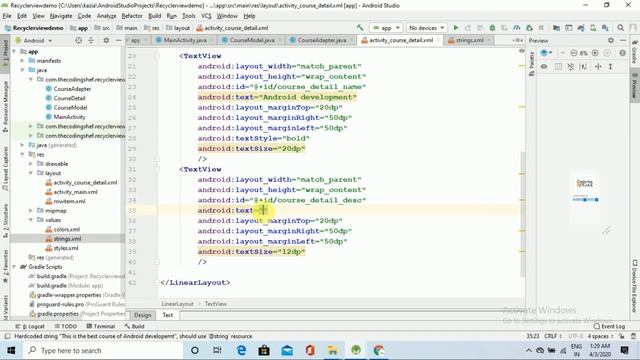The width and height of the screenshot is (640, 360).
Task: Open the Android project view dropdown
Action: click(34, 40)
